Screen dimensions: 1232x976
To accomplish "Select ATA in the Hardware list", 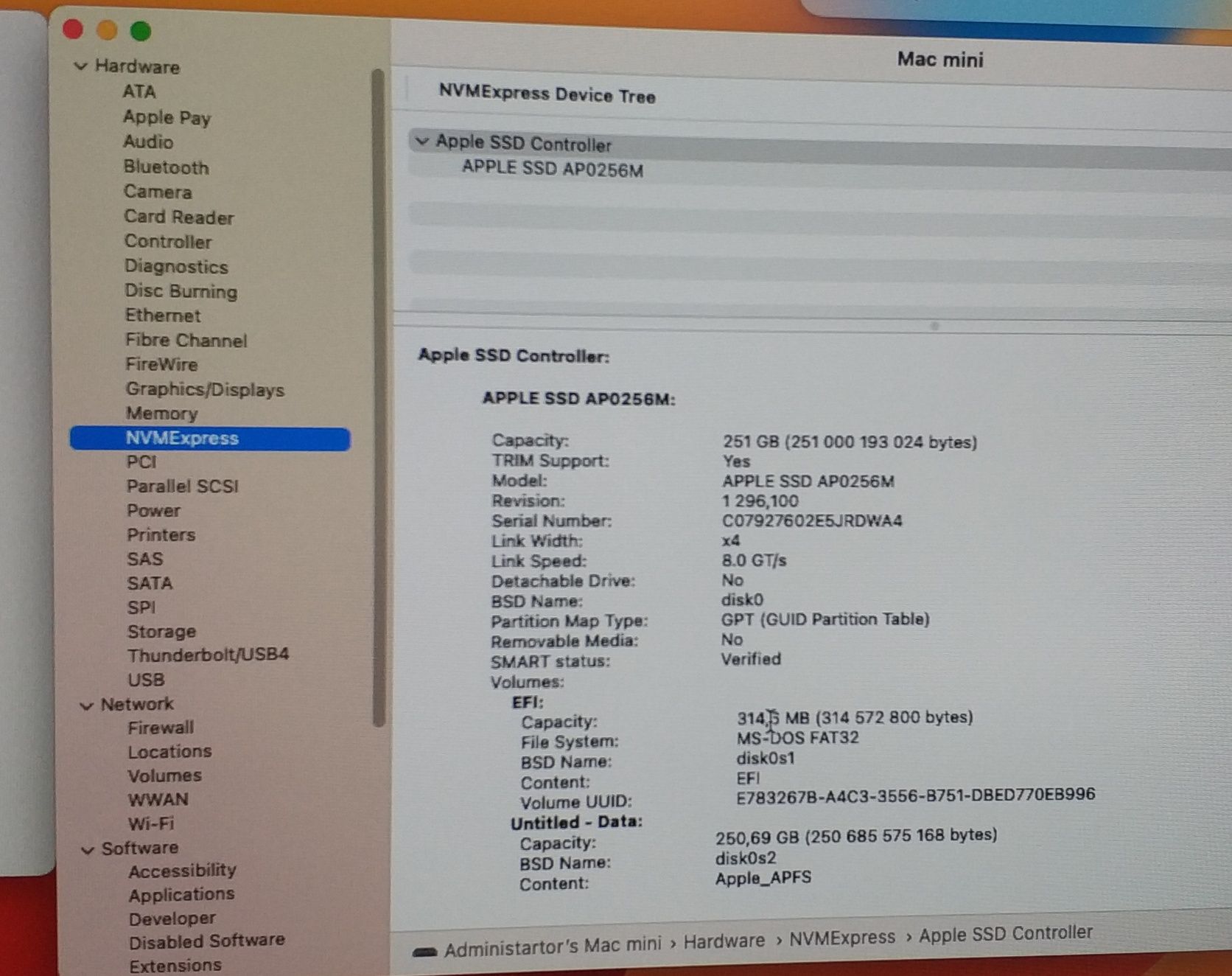I will coord(139,91).
